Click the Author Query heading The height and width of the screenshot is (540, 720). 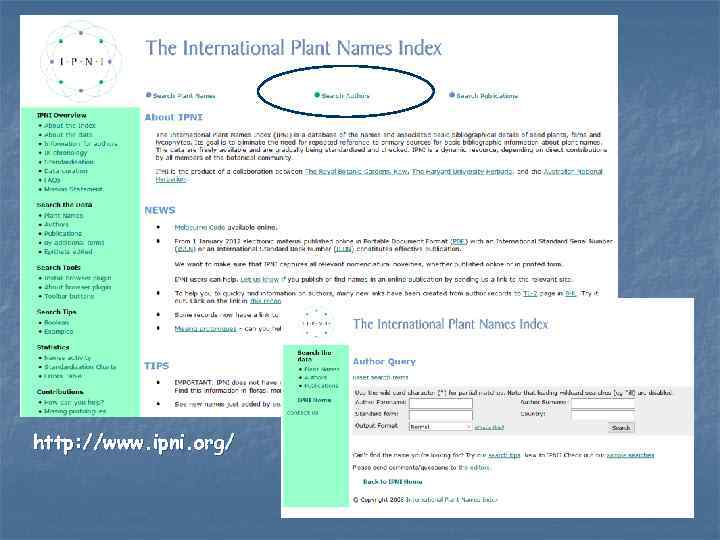point(384,362)
